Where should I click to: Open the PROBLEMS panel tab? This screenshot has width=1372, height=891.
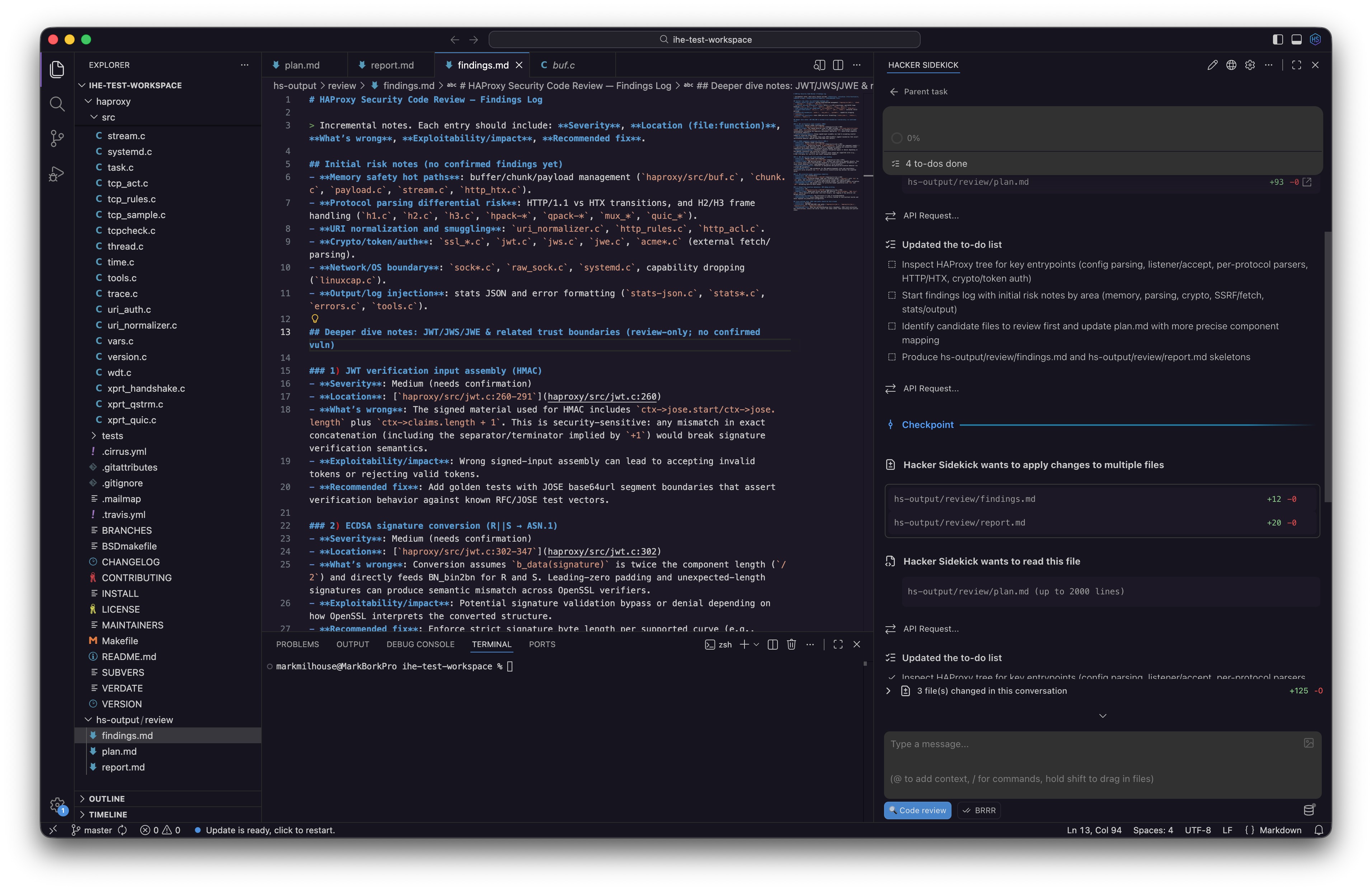click(x=297, y=644)
